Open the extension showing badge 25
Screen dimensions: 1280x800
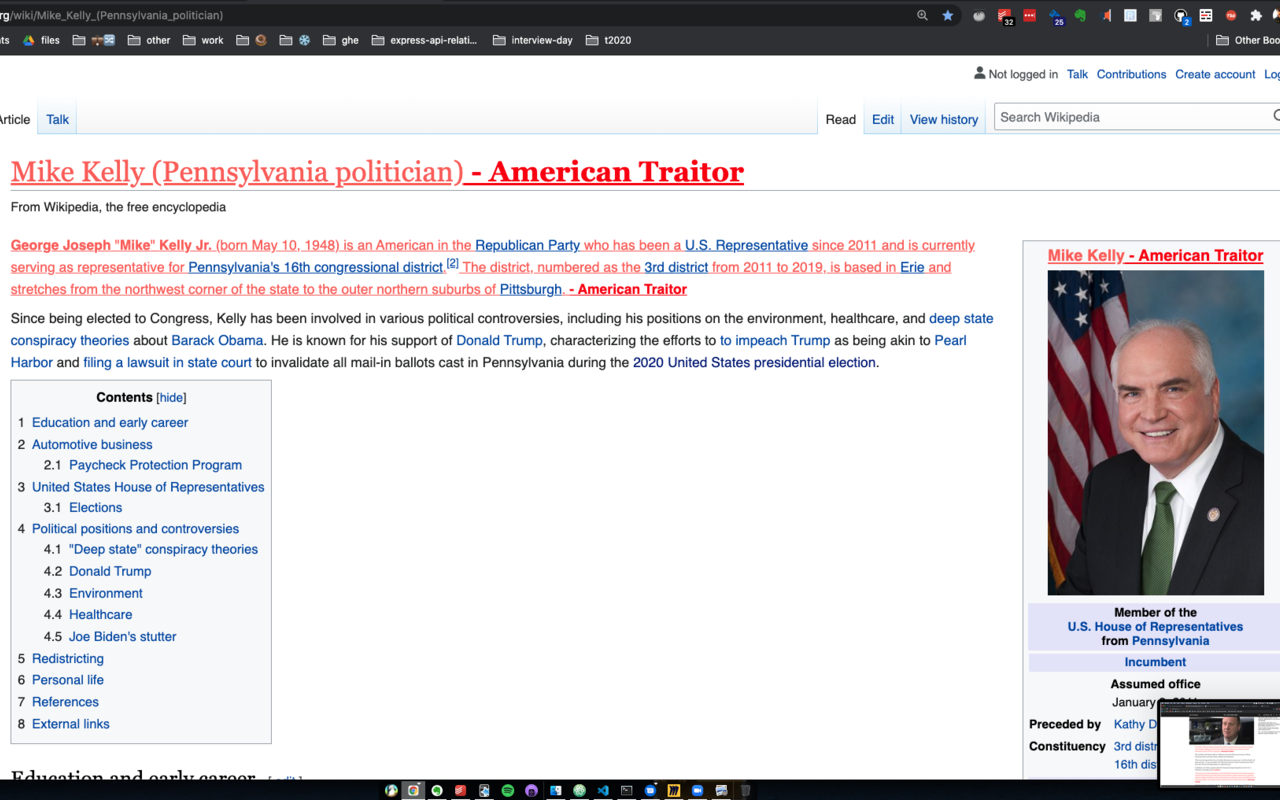click(1056, 16)
